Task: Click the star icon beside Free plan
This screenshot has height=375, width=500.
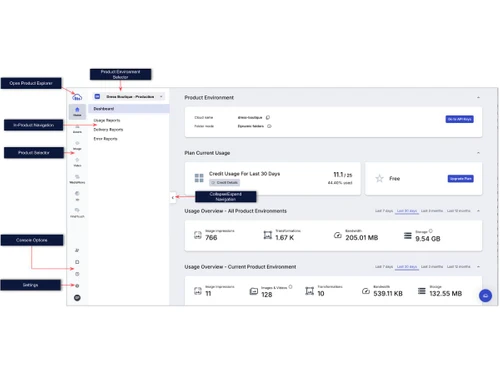Action: (x=379, y=178)
